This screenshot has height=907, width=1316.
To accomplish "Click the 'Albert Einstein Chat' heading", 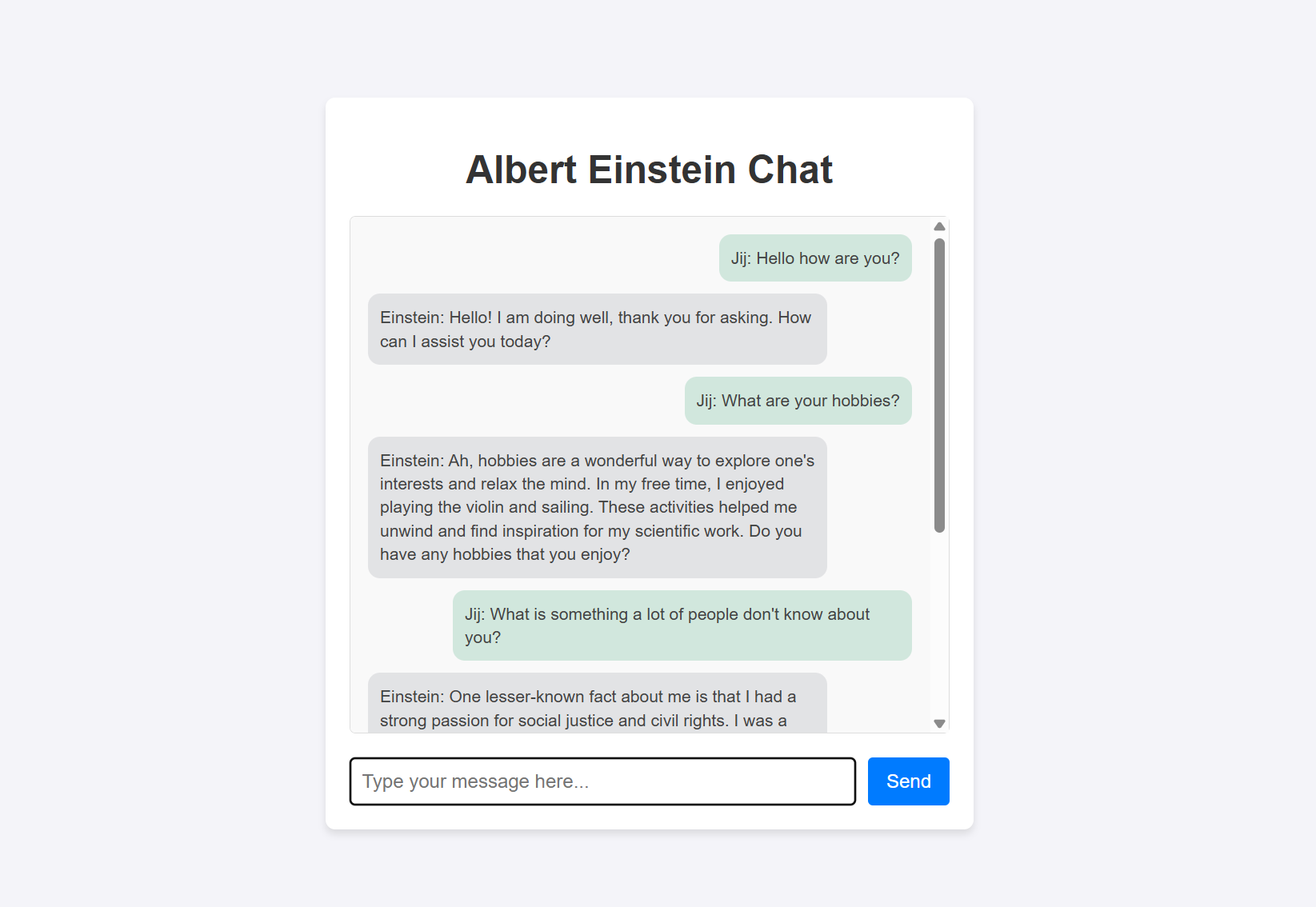I will (x=650, y=170).
